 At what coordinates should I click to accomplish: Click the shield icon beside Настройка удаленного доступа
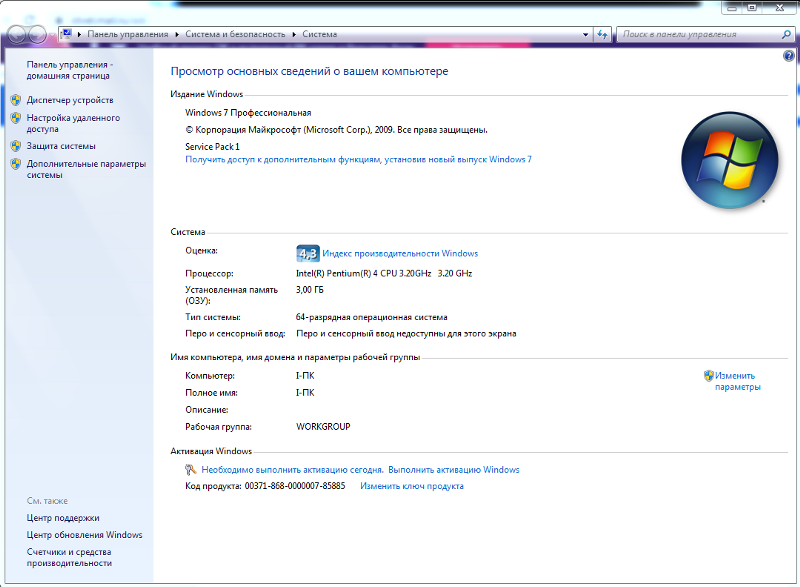pos(16,118)
